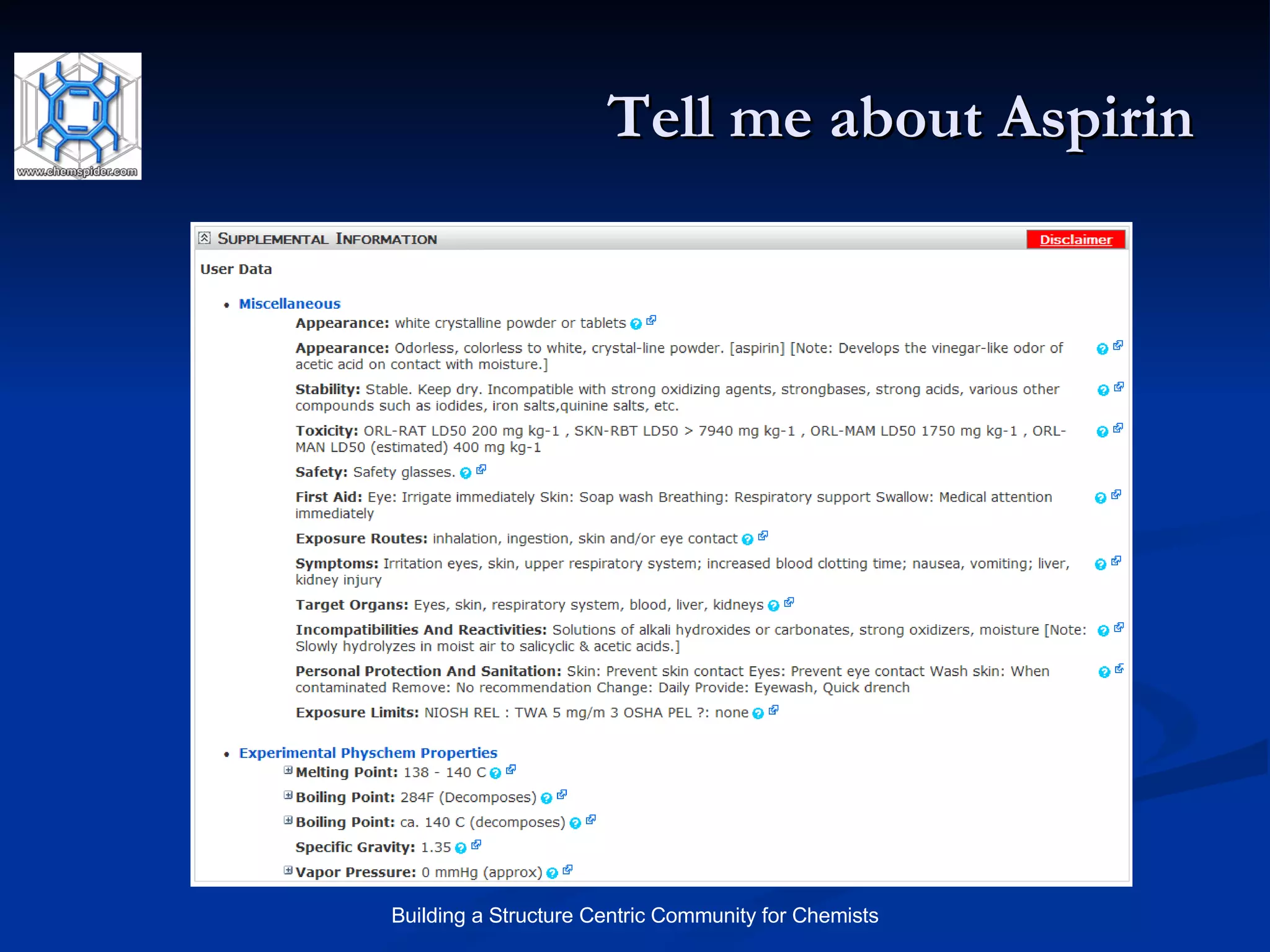Click the 'Specific Gravity:' label
Viewport: 1270px width, 952px height.
[x=355, y=847]
